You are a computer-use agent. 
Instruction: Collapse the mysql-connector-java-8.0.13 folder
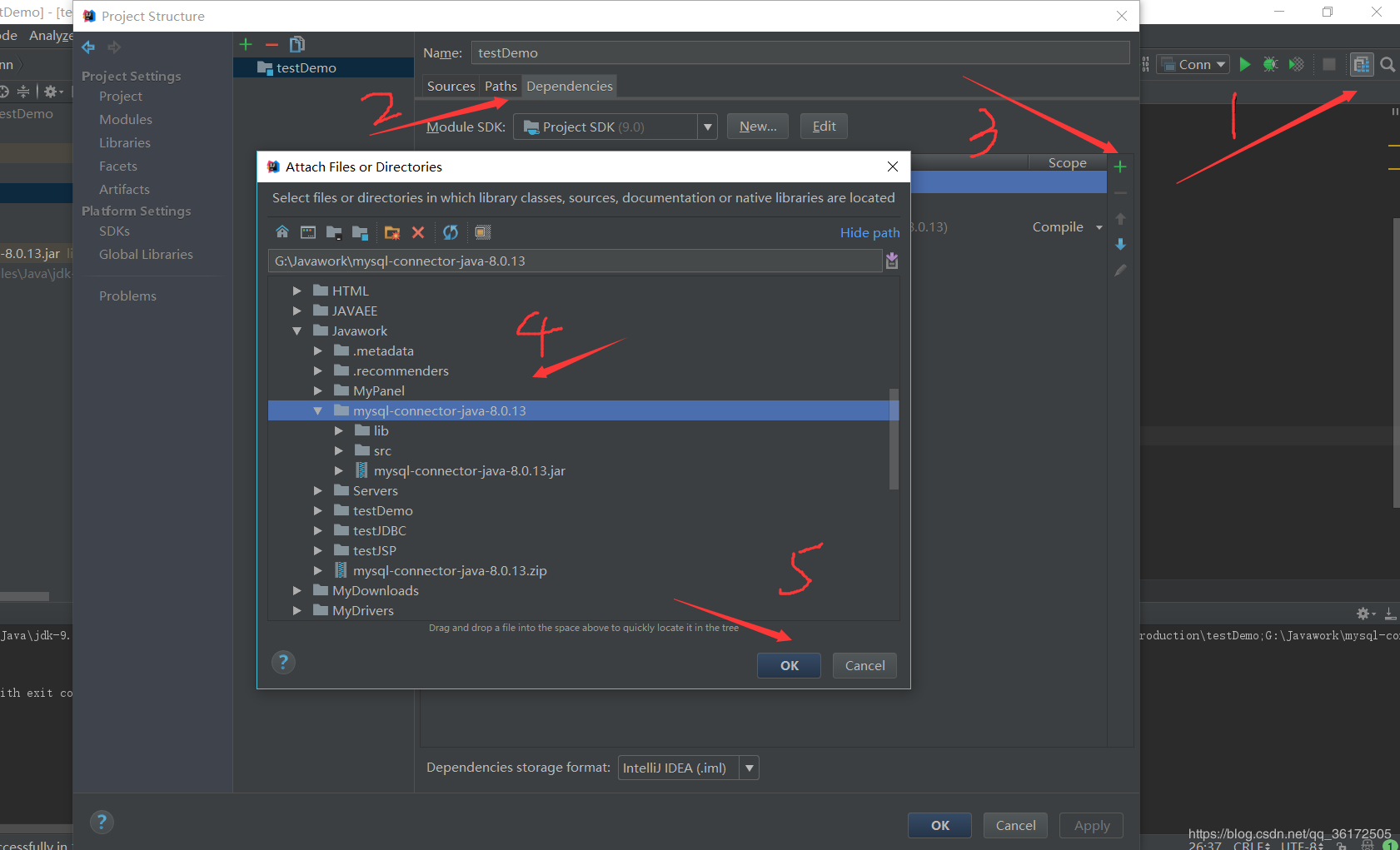coord(317,410)
